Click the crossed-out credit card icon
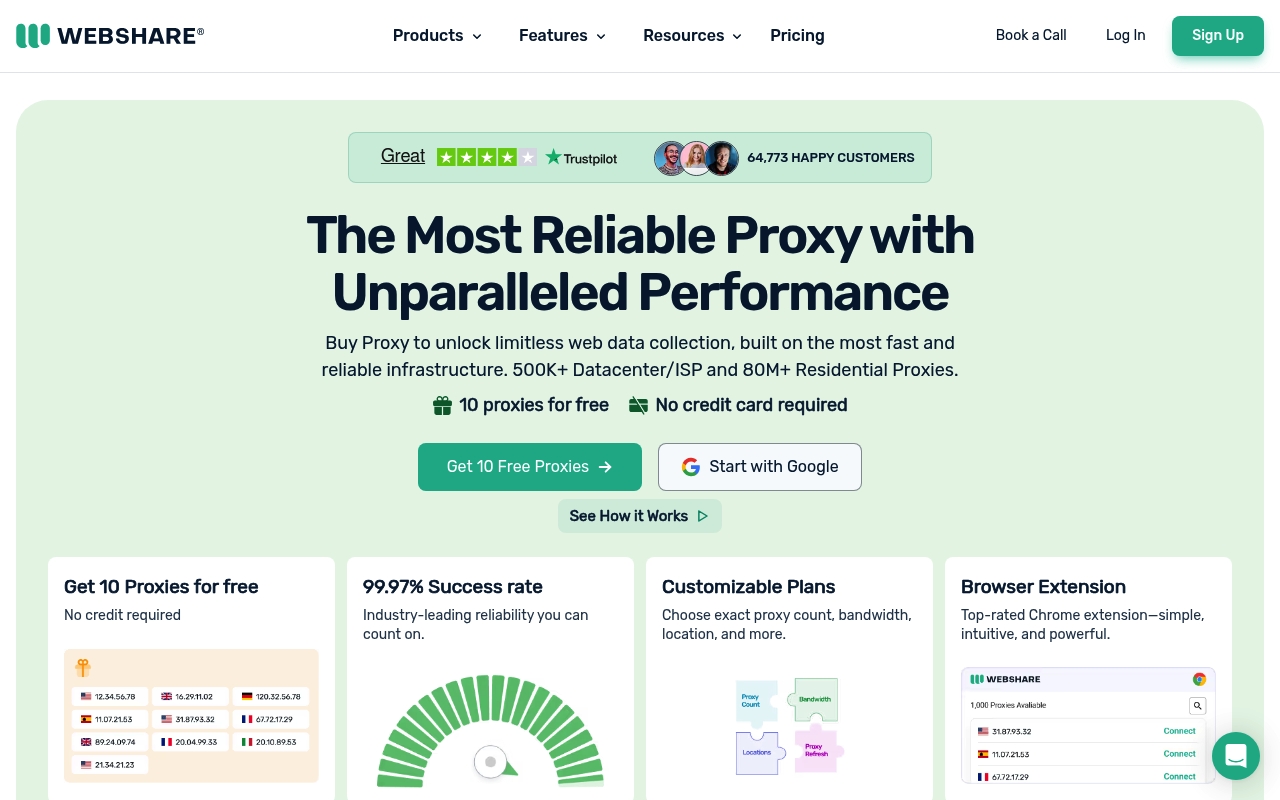Viewport: 1280px width, 800px height. click(x=638, y=405)
